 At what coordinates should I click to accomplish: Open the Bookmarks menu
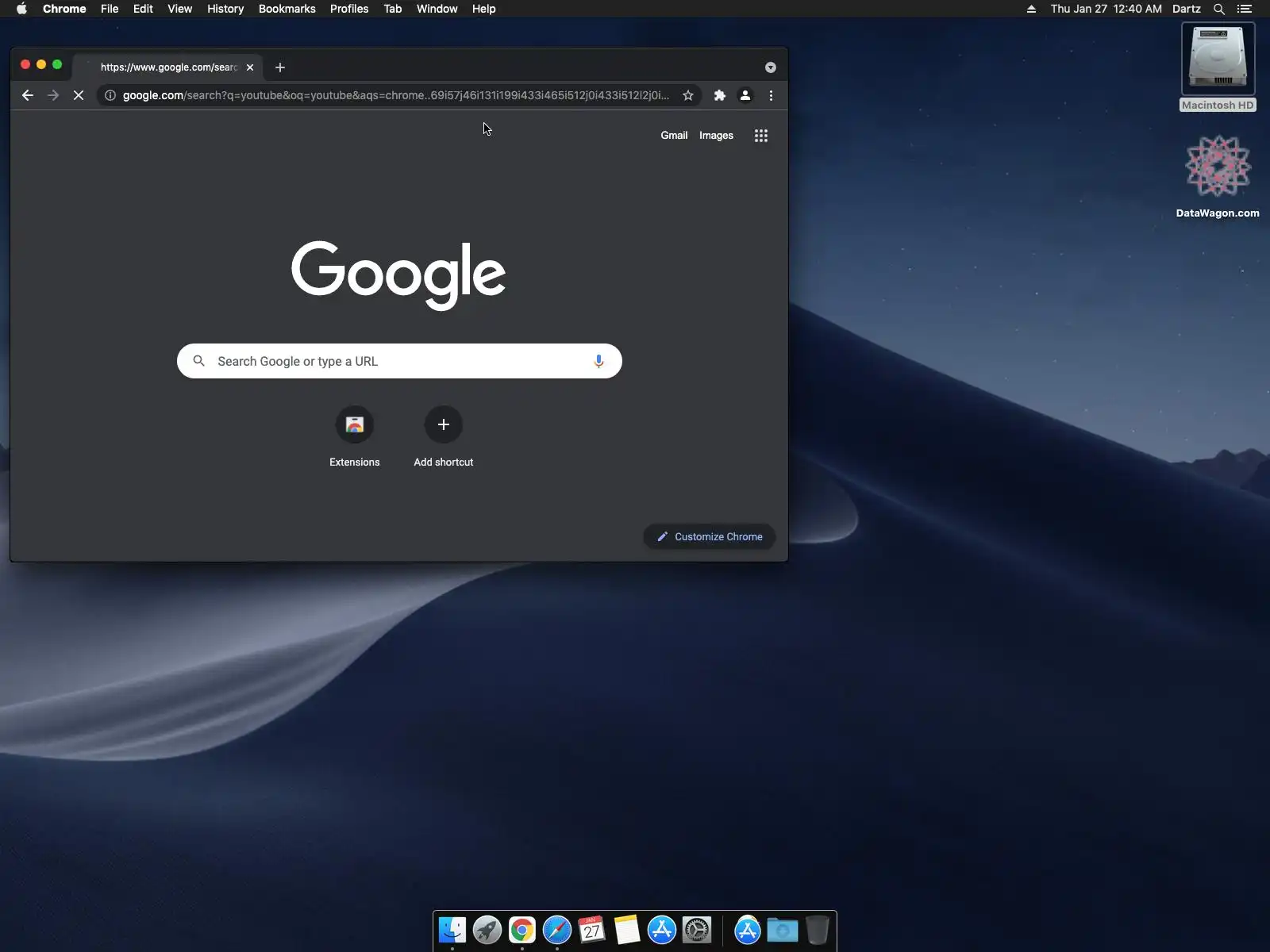(x=287, y=9)
